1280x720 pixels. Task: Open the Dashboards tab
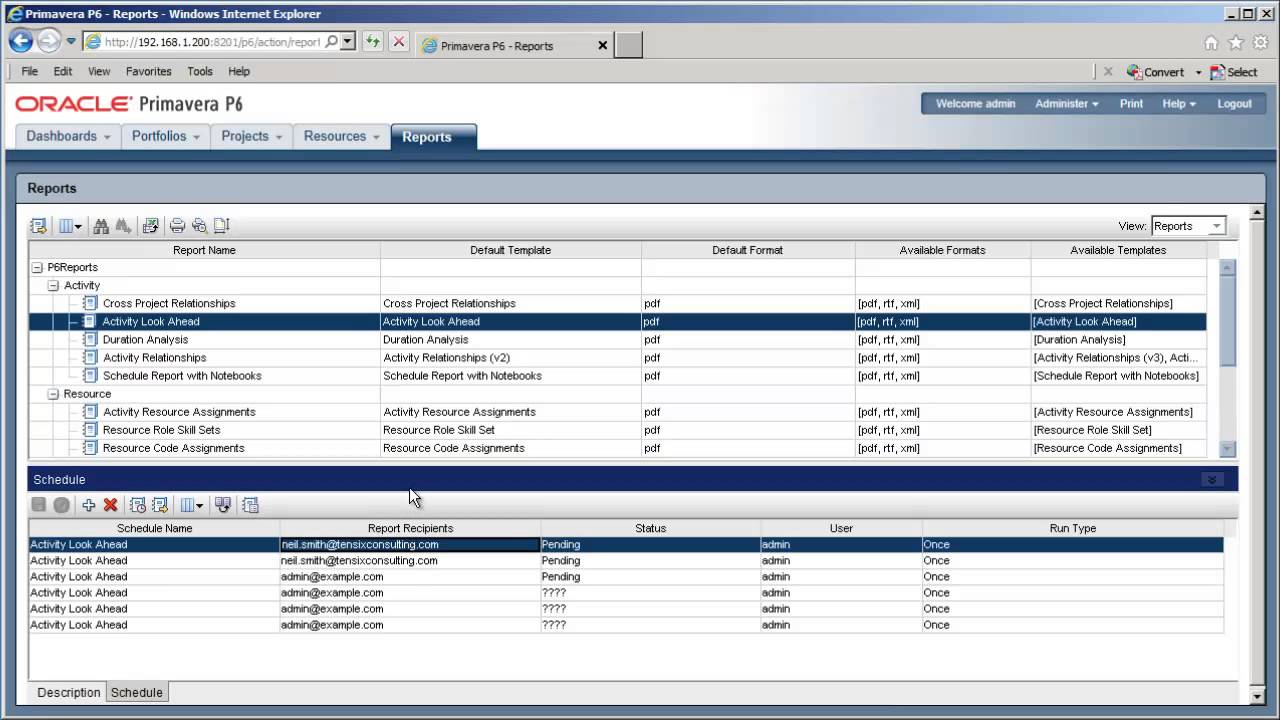(x=68, y=136)
